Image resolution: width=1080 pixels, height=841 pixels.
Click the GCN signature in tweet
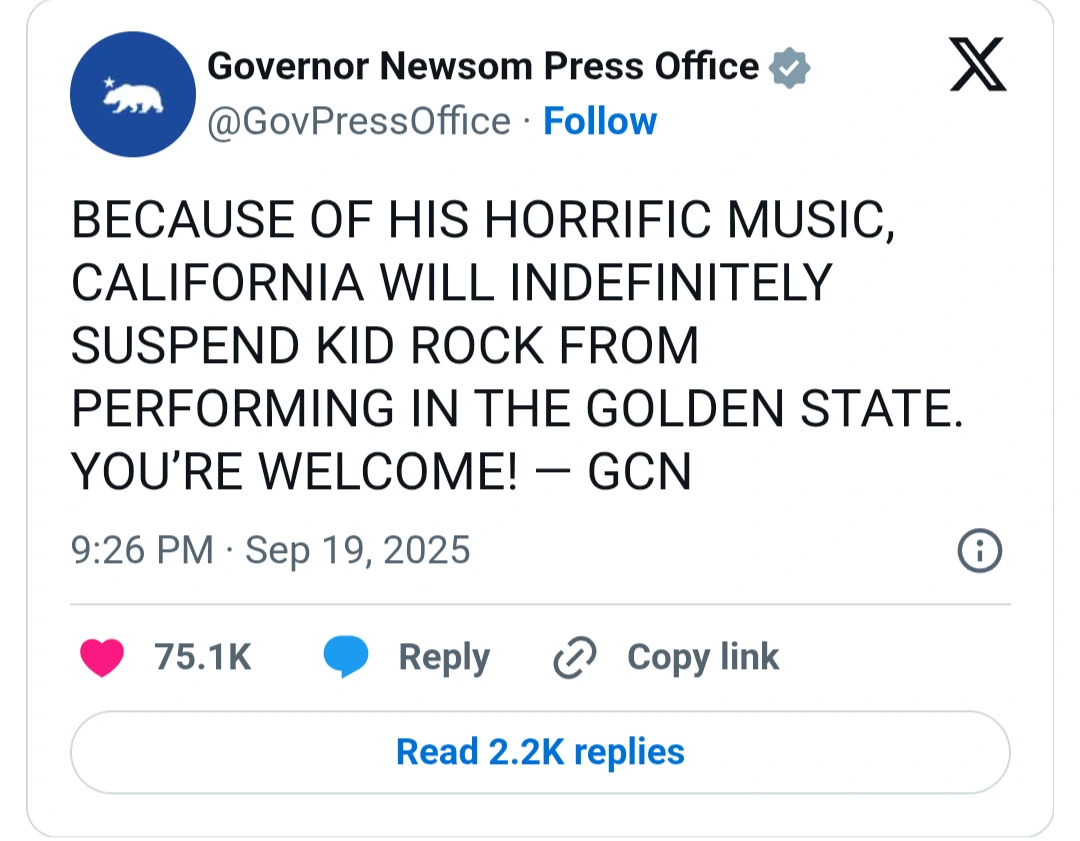(640, 472)
